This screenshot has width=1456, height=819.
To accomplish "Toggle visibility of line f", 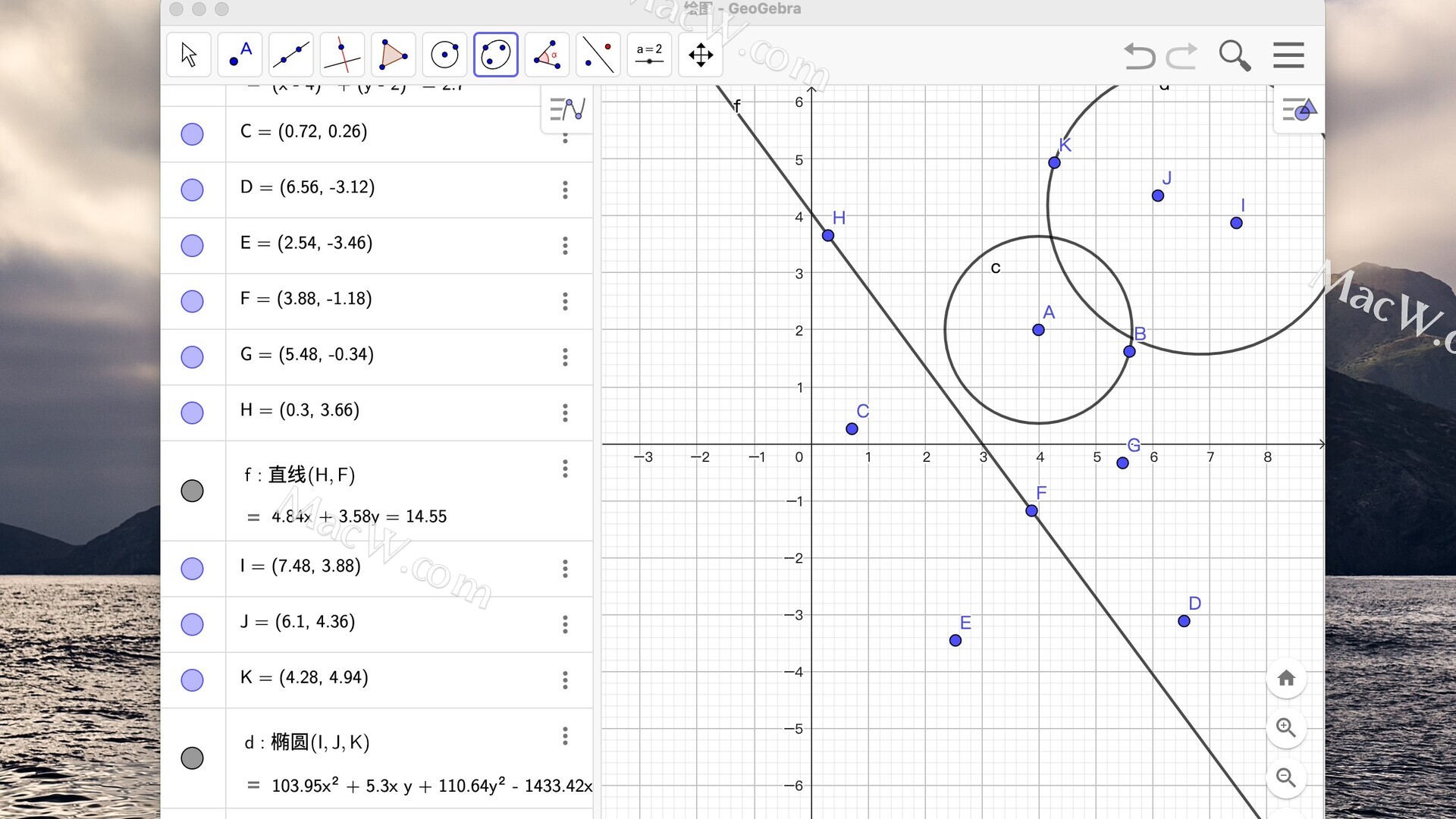I will [193, 491].
